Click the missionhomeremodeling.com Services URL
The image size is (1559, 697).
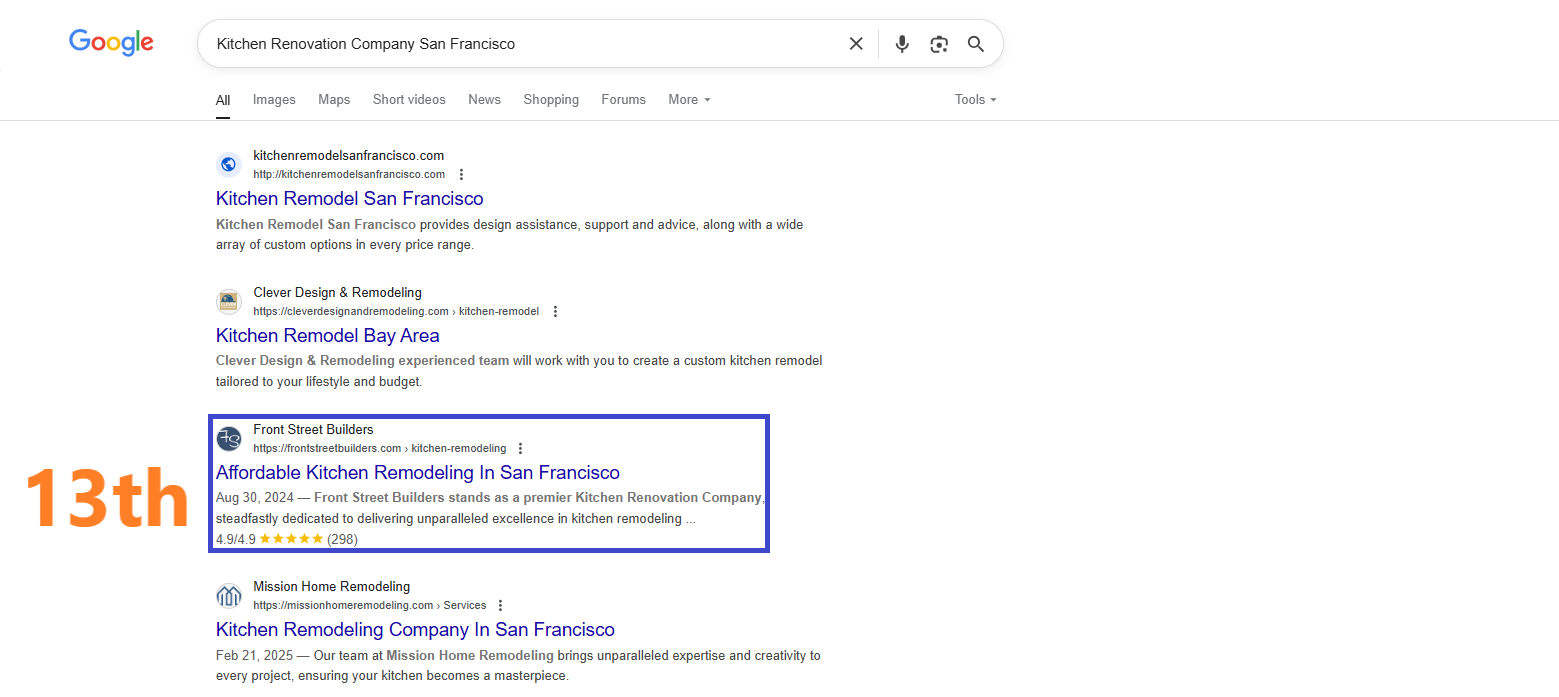coord(370,605)
